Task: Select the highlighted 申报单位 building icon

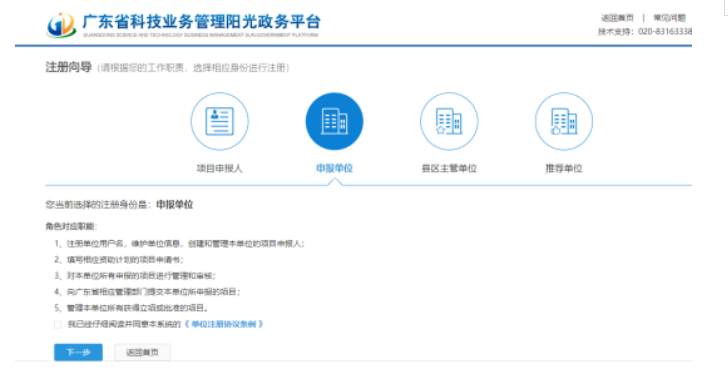Action: click(334, 121)
